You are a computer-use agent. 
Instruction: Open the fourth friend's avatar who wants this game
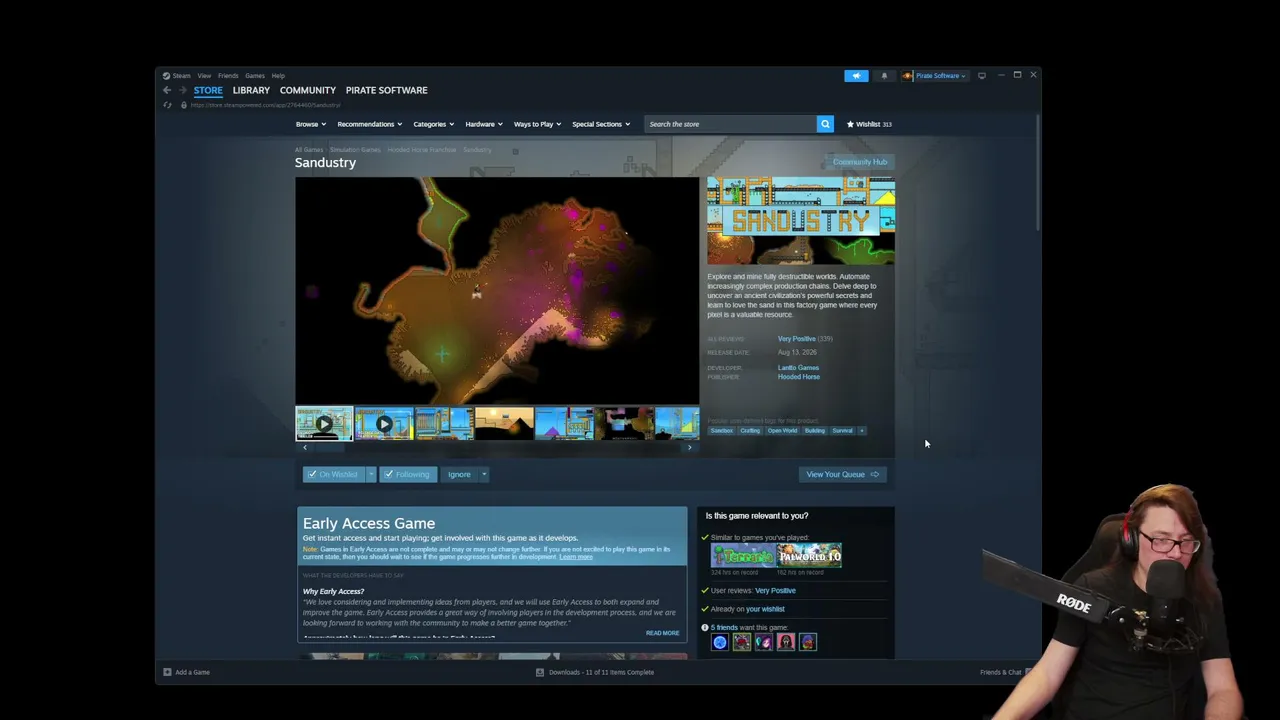[x=786, y=642]
